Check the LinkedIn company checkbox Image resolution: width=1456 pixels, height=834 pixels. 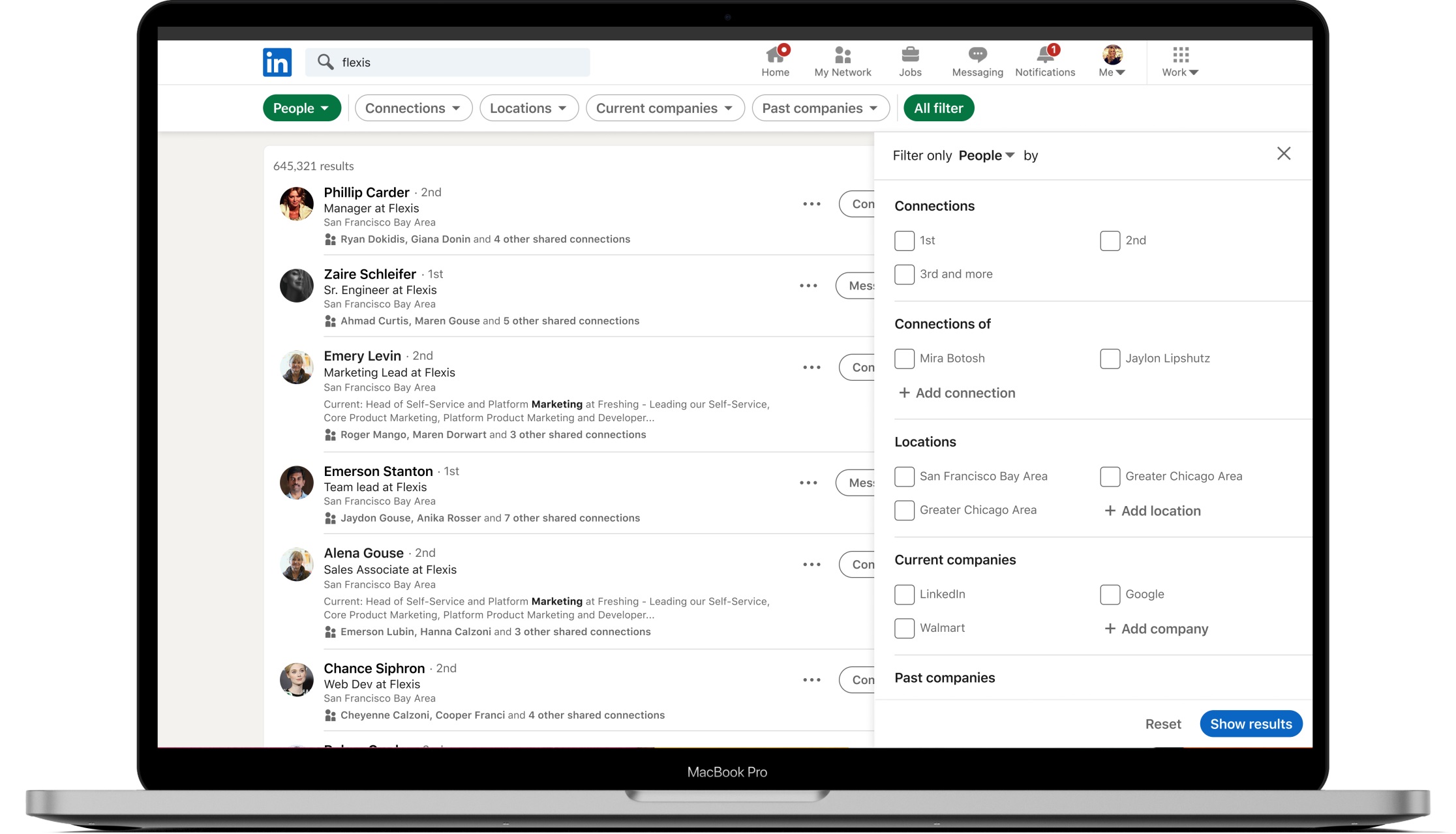(x=904, y=595)
